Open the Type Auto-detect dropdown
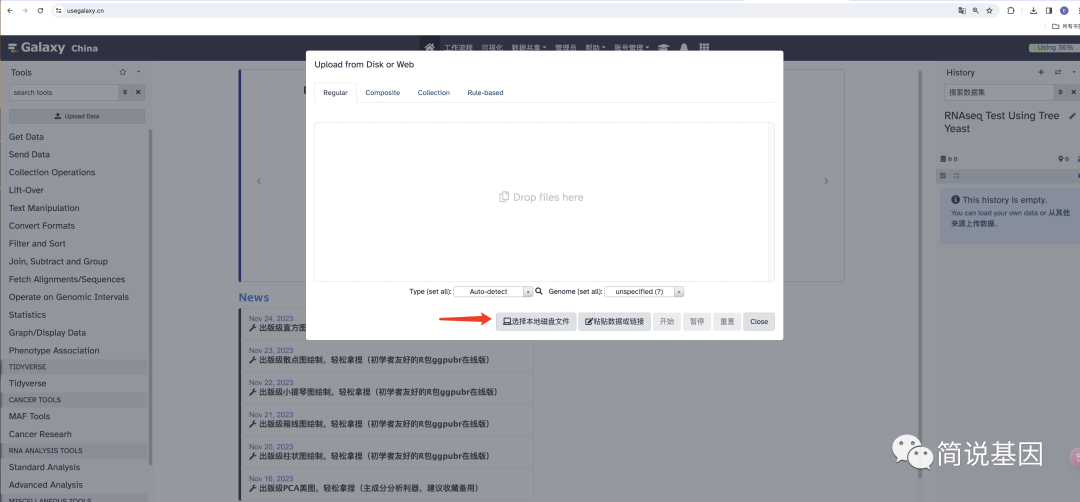The height and width of the screenshot is (502, 1080). [x=493, y=292]
